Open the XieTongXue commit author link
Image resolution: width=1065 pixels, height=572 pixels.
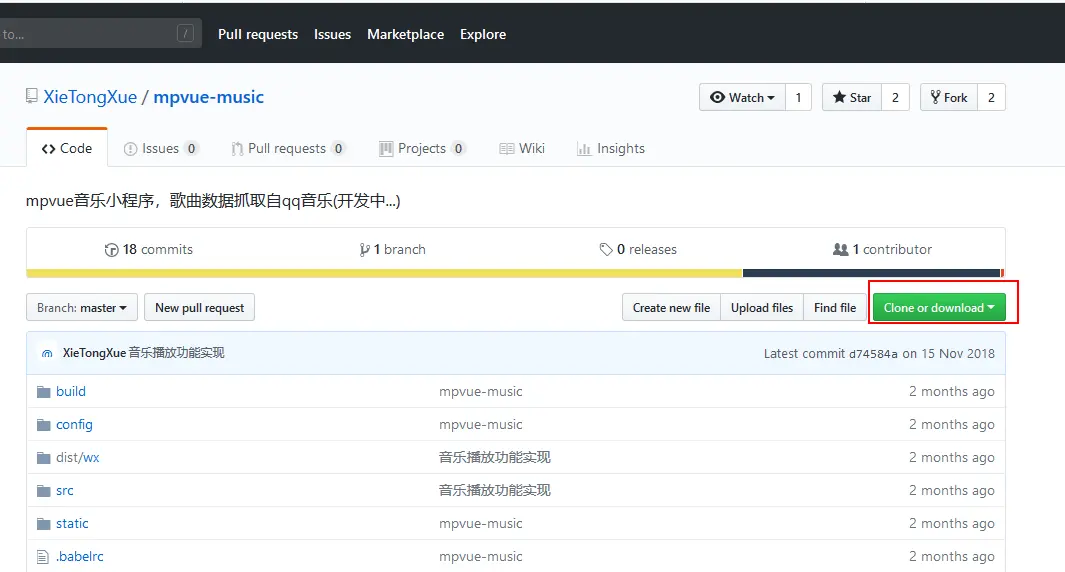94,353
